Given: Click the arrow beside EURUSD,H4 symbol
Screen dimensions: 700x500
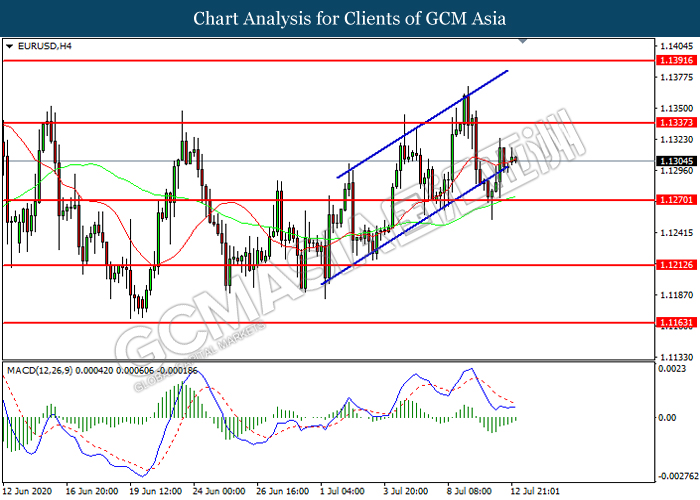Looking at the screenshot, I should (10, 46).
